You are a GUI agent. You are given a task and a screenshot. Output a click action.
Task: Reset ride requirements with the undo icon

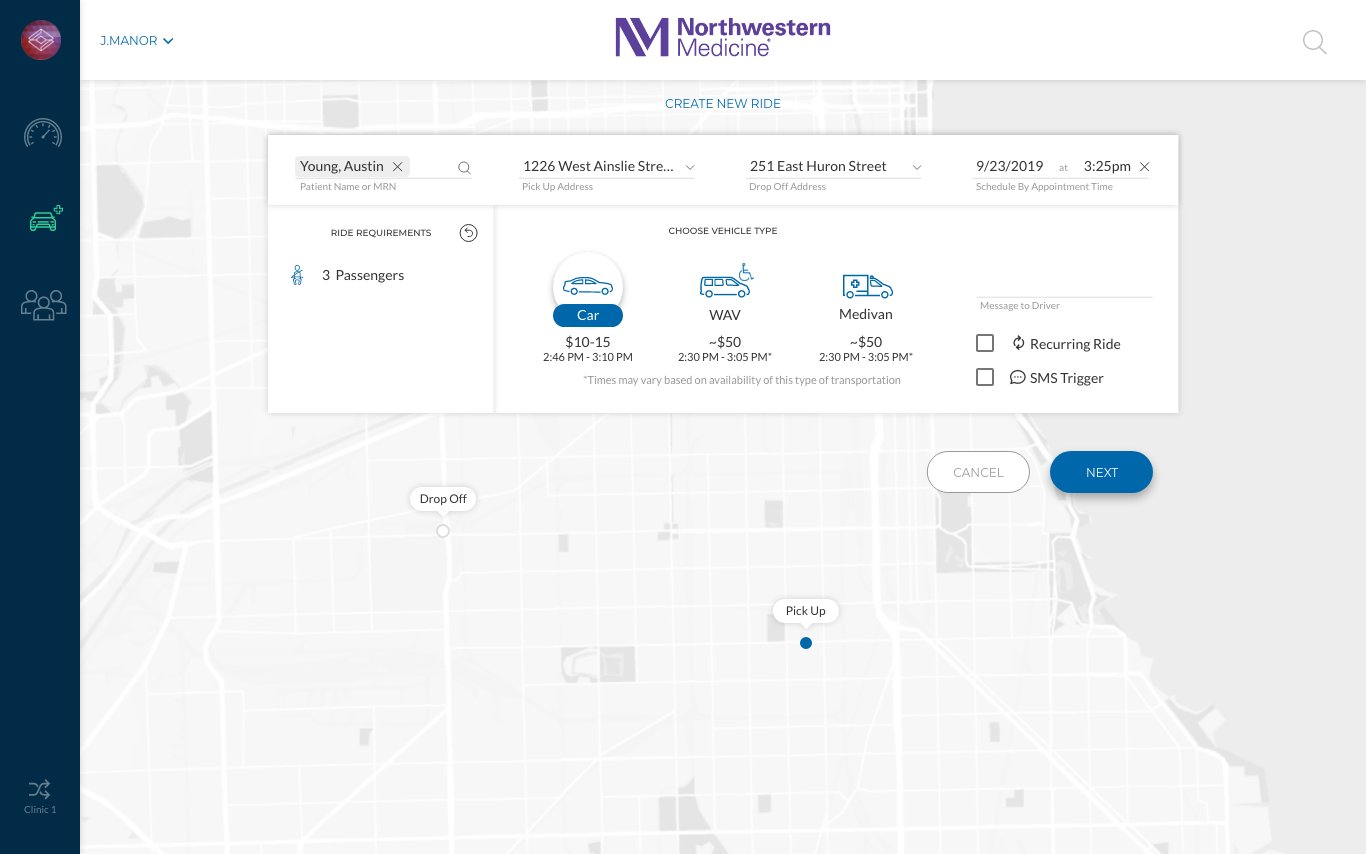[468, 233]
